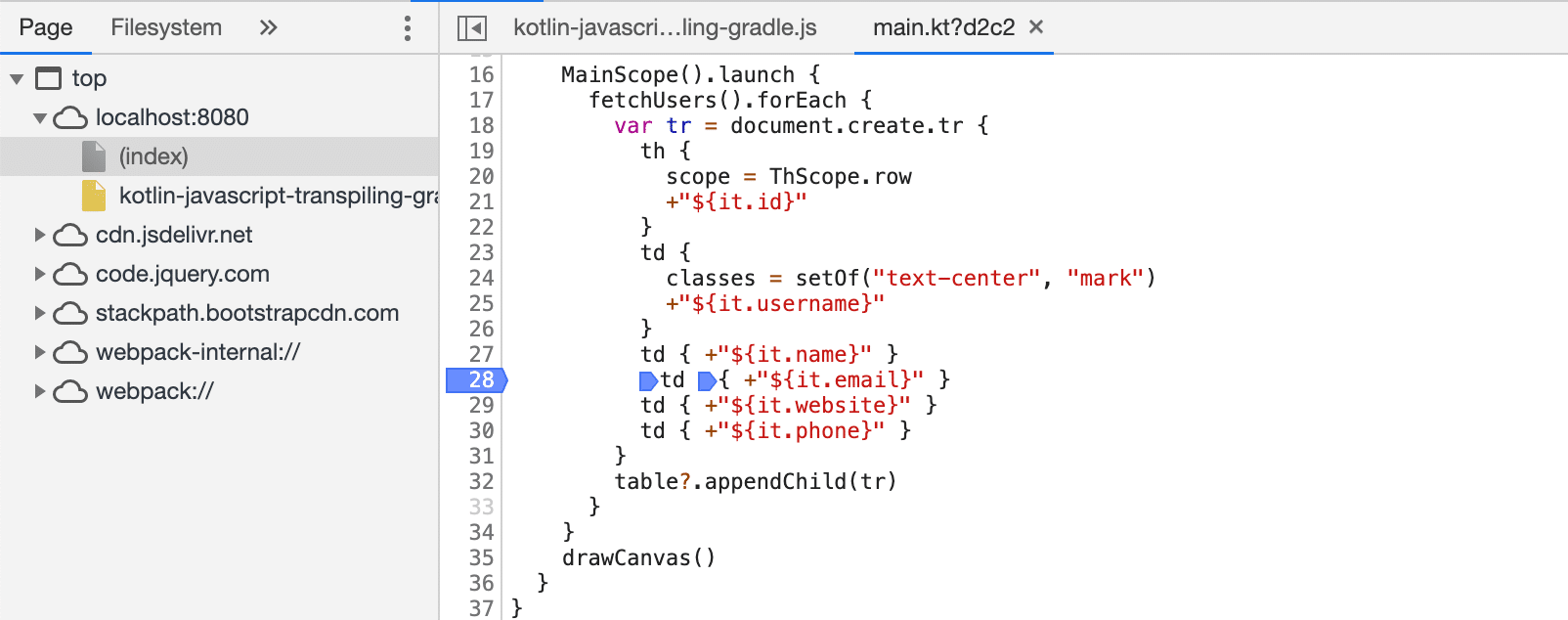Screen dimensions: 1568x620
Task: Click "fetchUsers().forEach" on line 17
Action: tap(718, 100)
